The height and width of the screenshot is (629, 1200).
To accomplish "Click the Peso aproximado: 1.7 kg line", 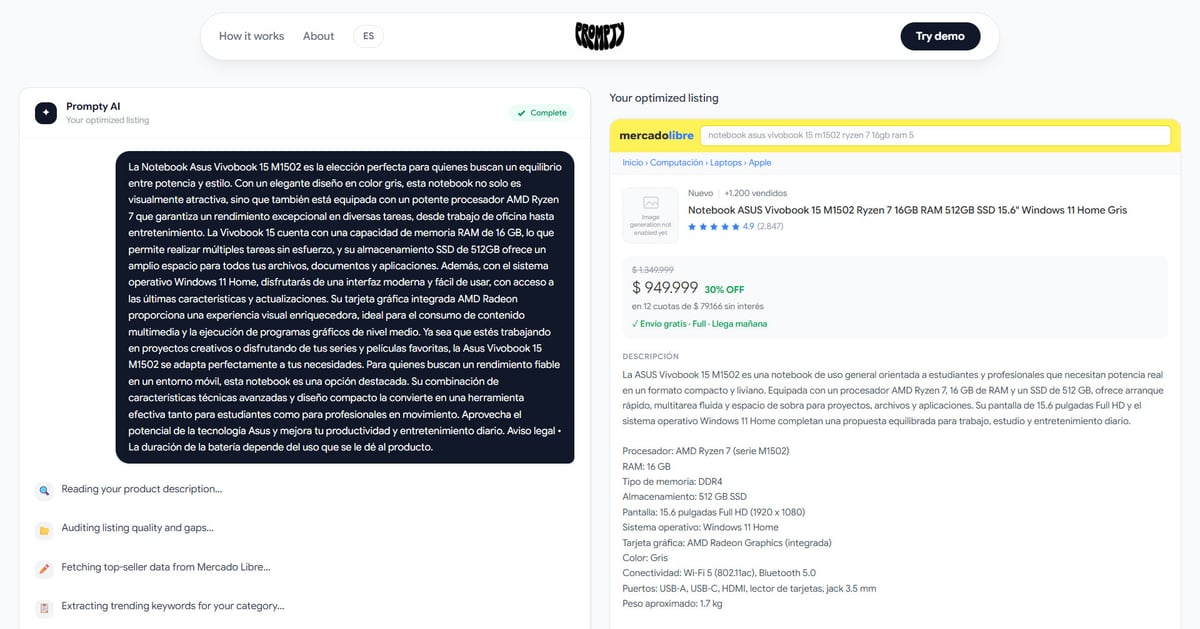I will (672, 604).
